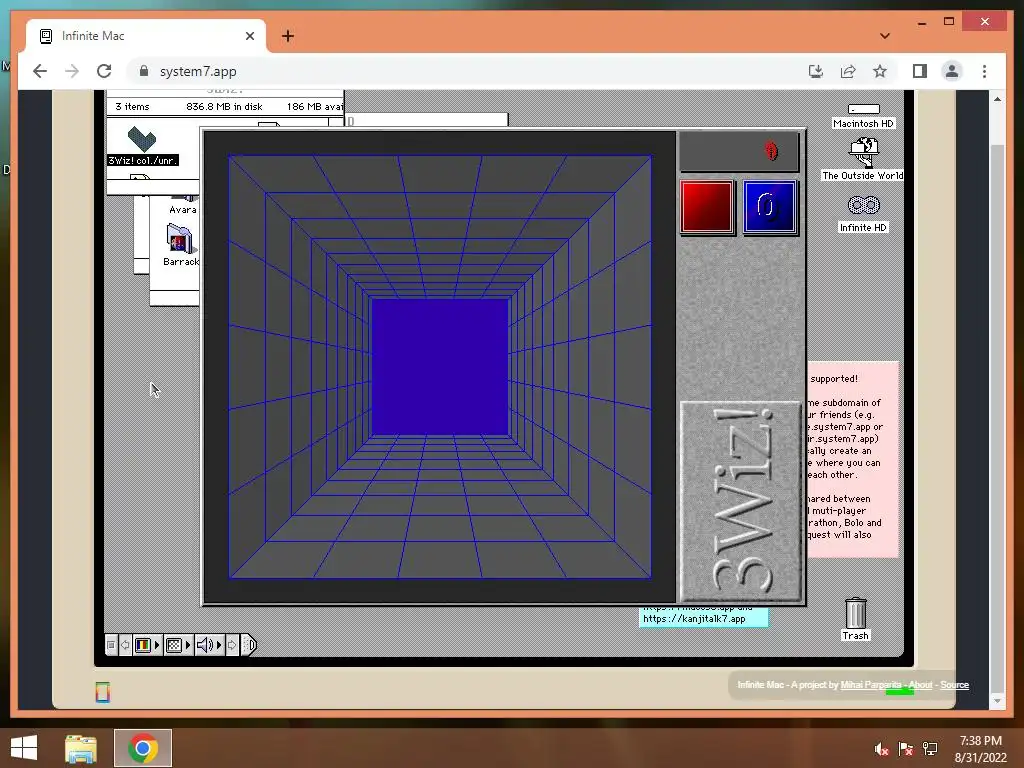Expand the monitor resolution module arrow
1024x768 pixels.
click(188, 645)
